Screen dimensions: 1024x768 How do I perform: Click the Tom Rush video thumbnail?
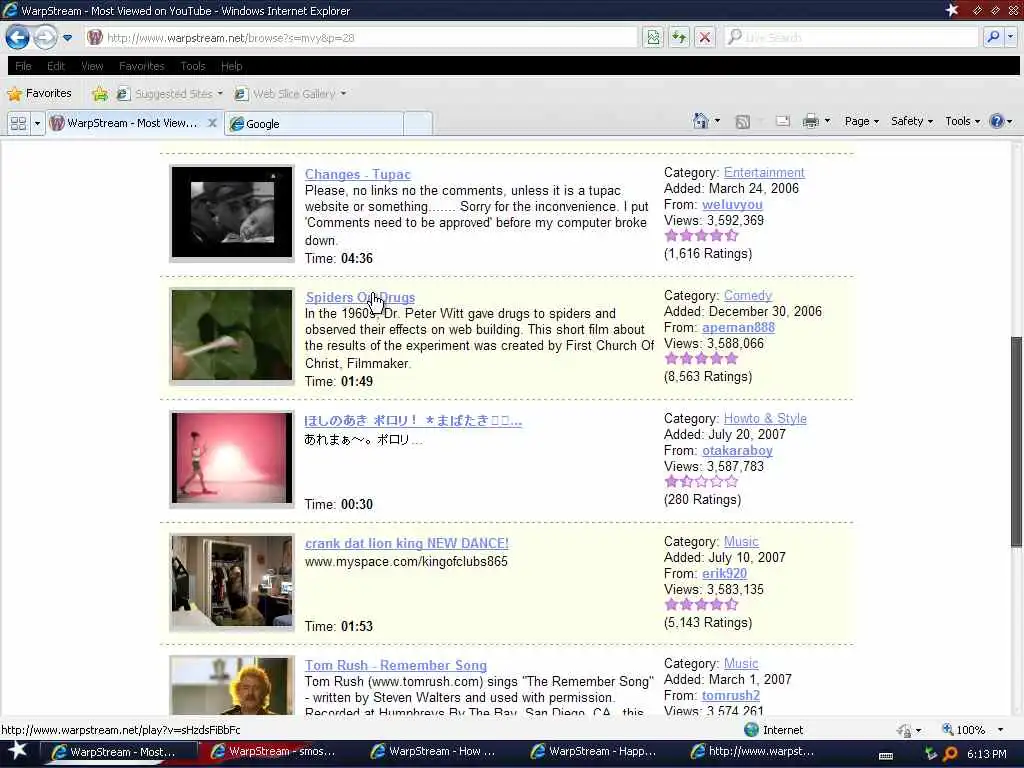pos(232,685)
